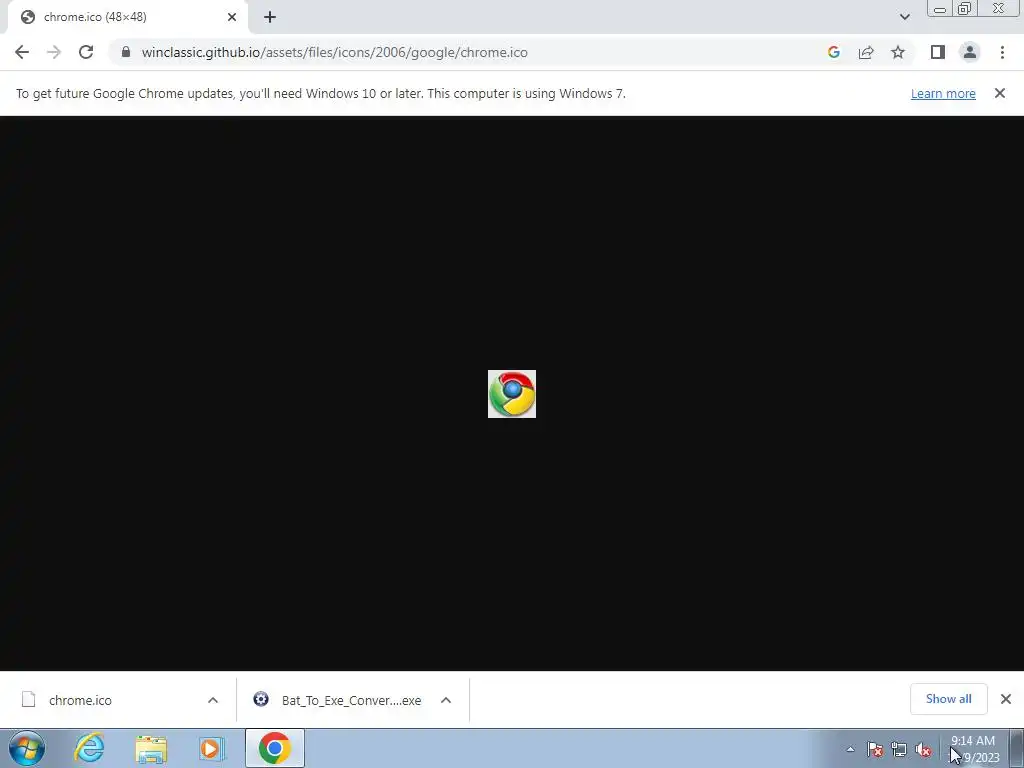Open the tab search dropdown
Screen dimensions: 1024x768
[x=904, y=17]
